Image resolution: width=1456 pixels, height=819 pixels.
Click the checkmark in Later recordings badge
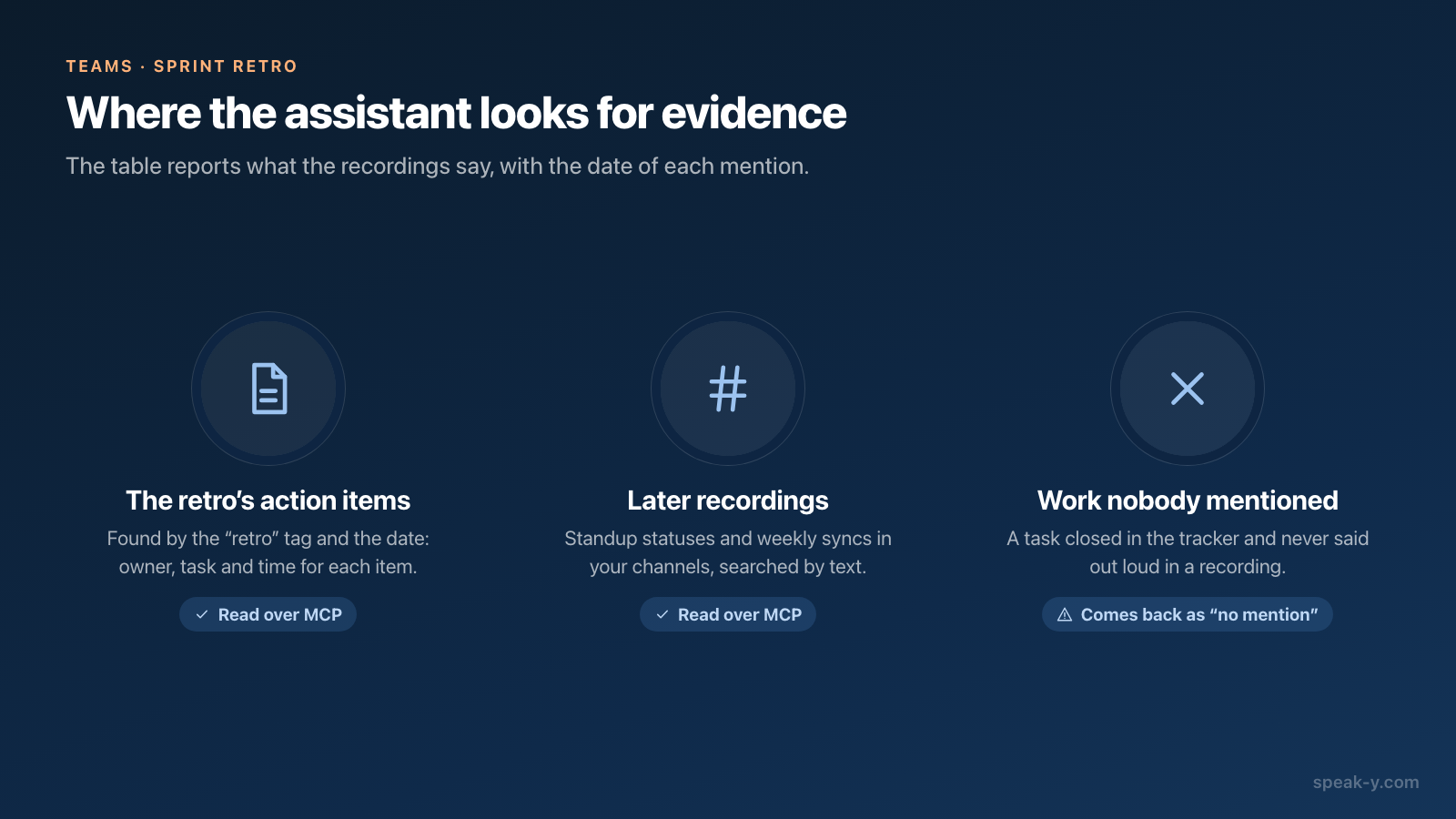pyautogui.click(x=662, y=614)
